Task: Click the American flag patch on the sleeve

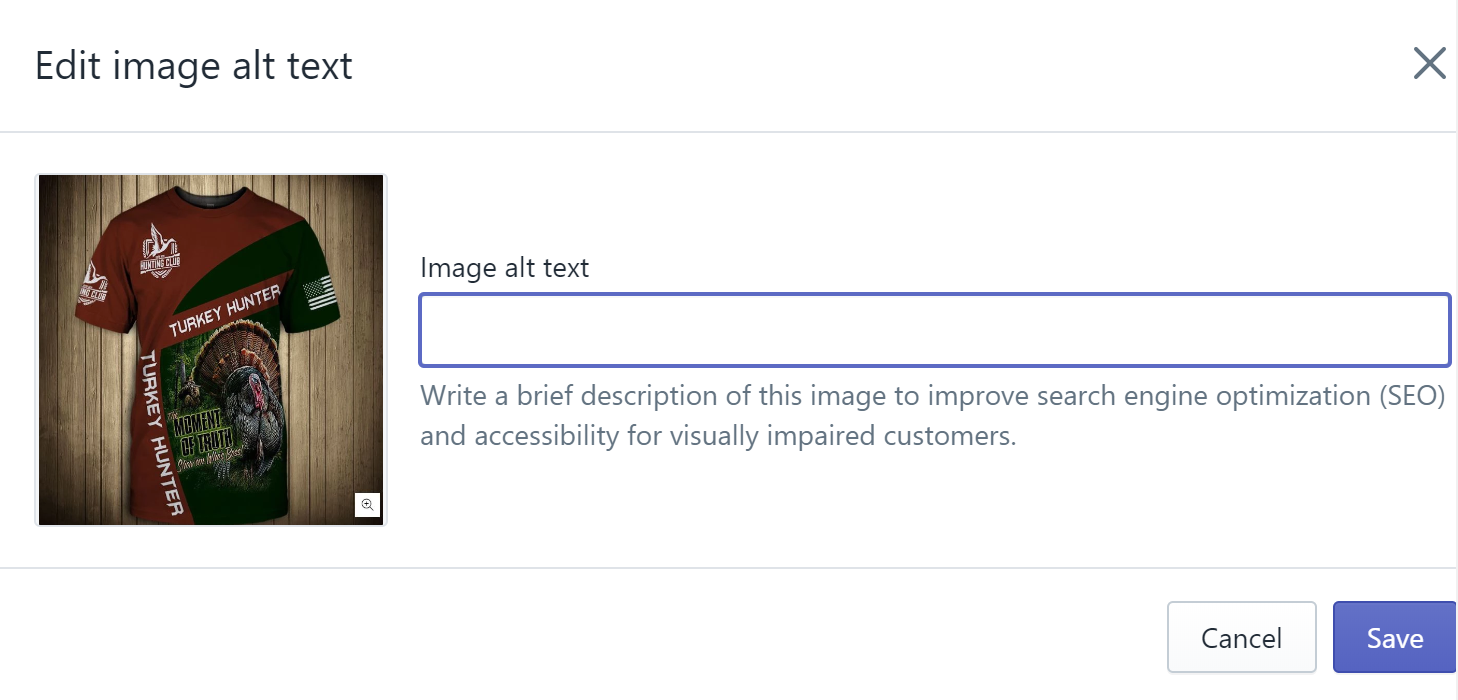Action: pos(317,294)
